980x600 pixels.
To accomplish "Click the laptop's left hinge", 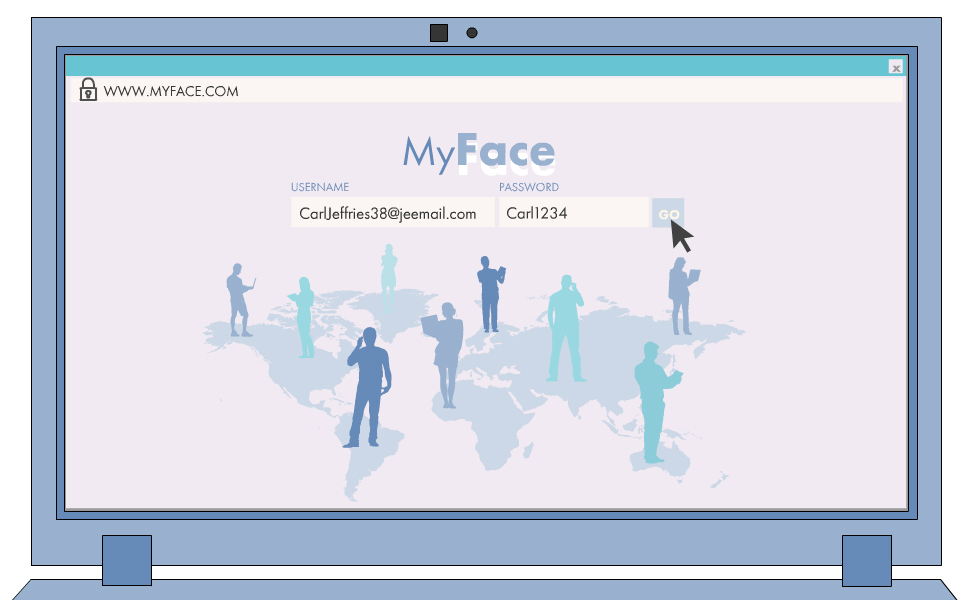I will pos(127,560).
